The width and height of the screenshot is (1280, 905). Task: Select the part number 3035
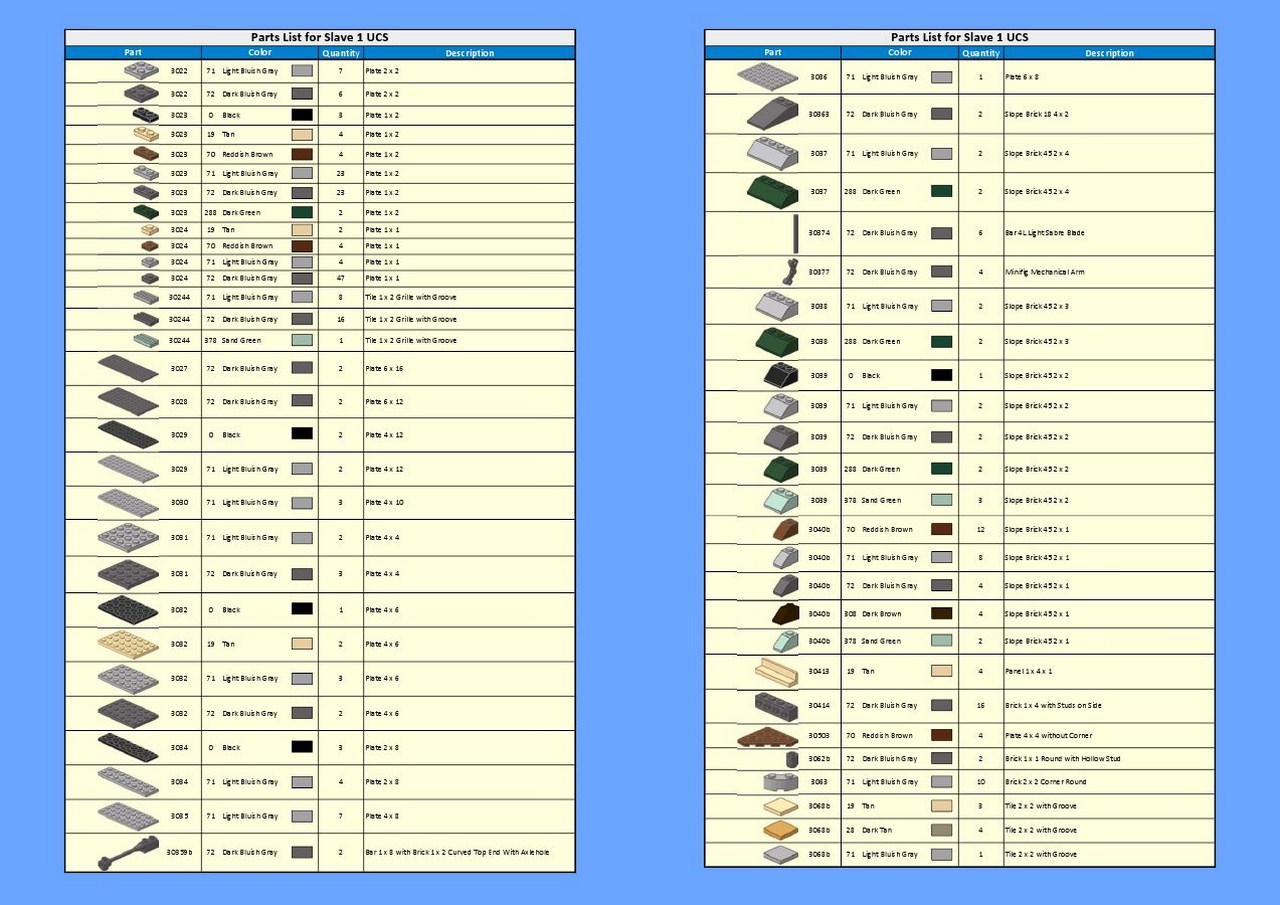pos(179,816)
